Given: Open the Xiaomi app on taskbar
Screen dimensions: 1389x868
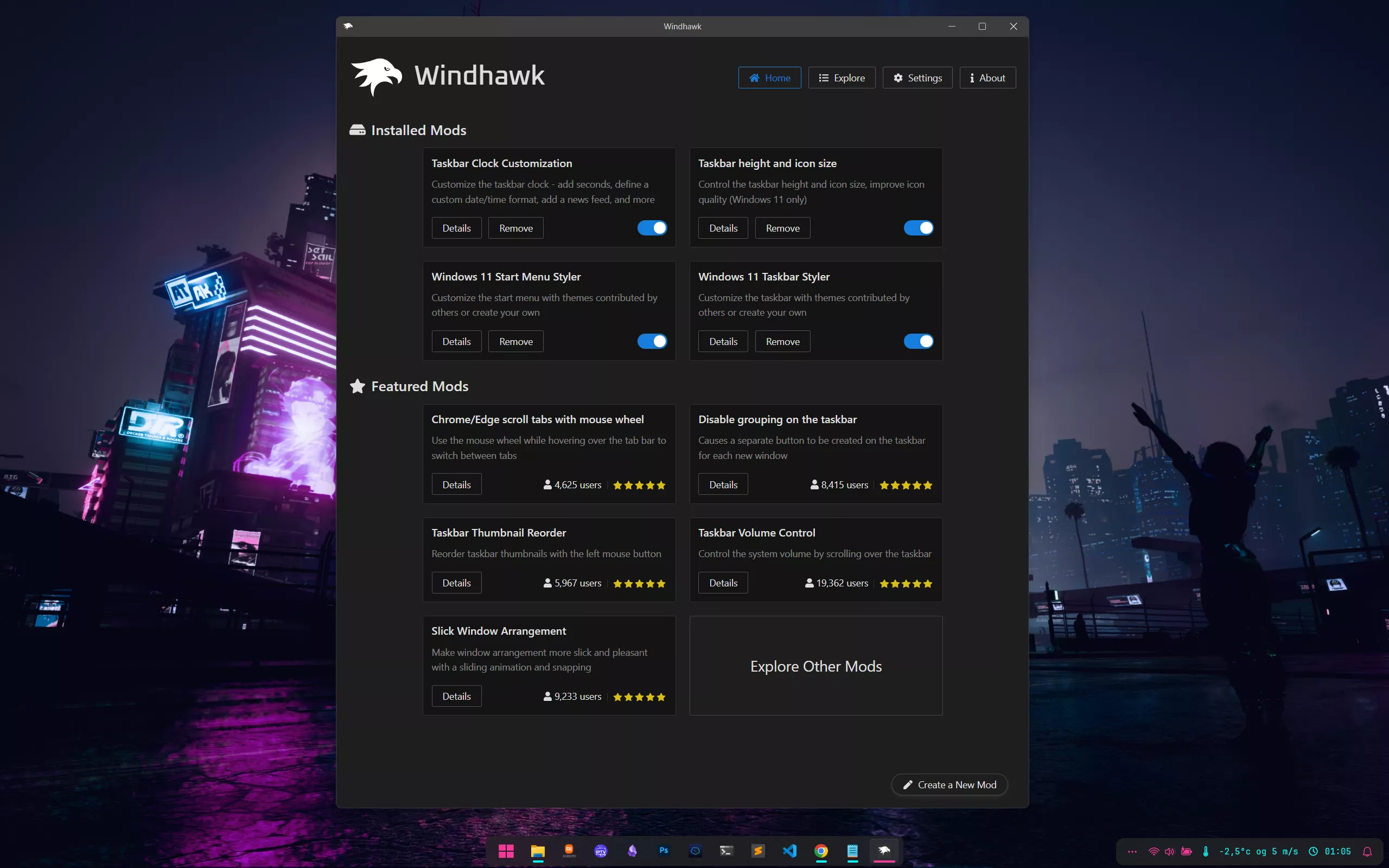Looking at the screenshot, I should point(569,851).
